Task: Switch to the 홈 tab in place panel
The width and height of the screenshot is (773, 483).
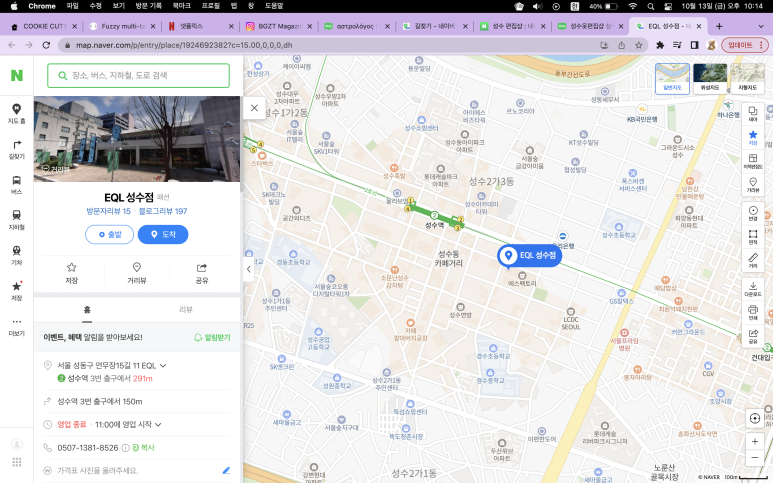Action: [87, 310]
